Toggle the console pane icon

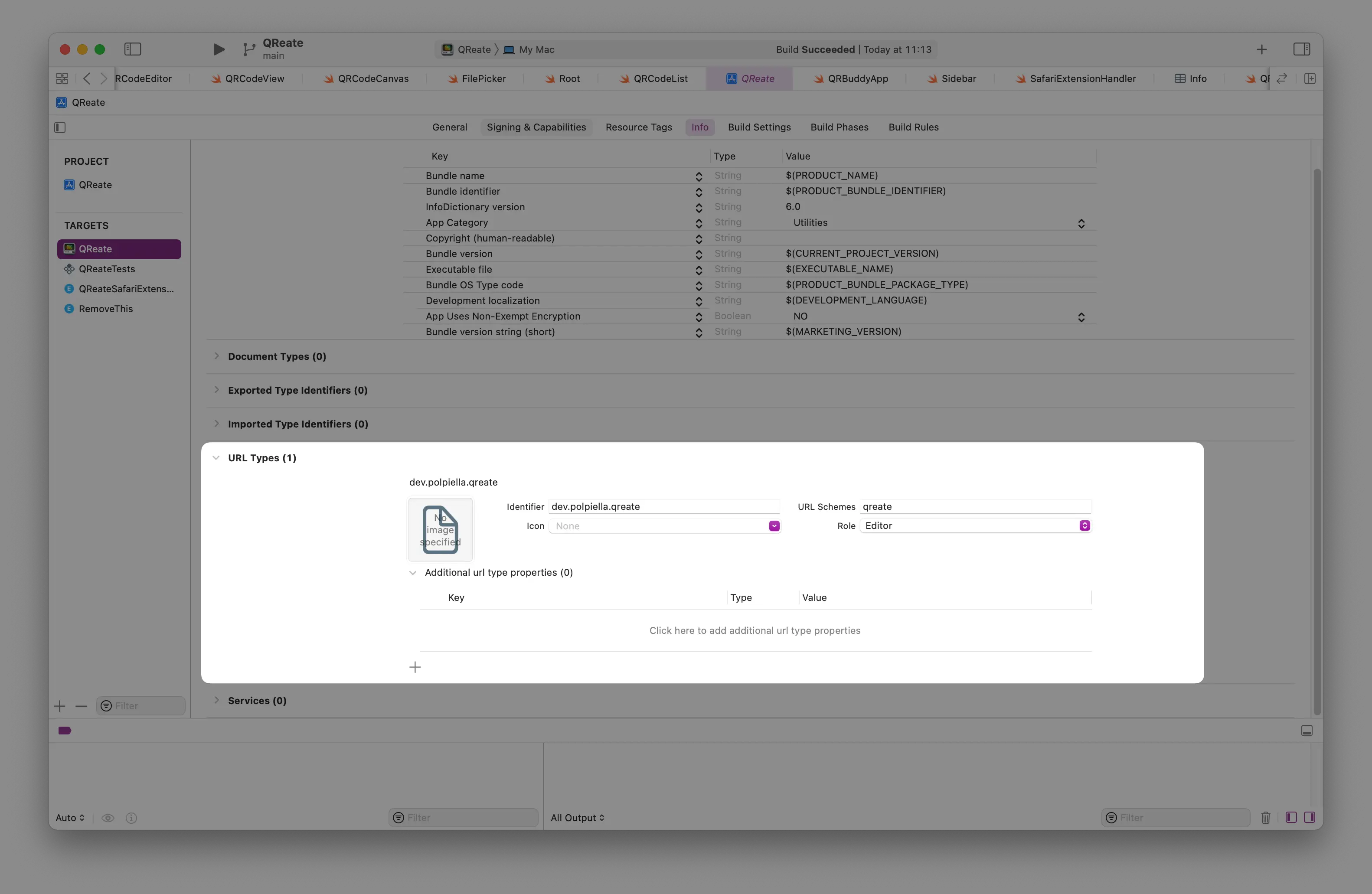click(1309, 818)
